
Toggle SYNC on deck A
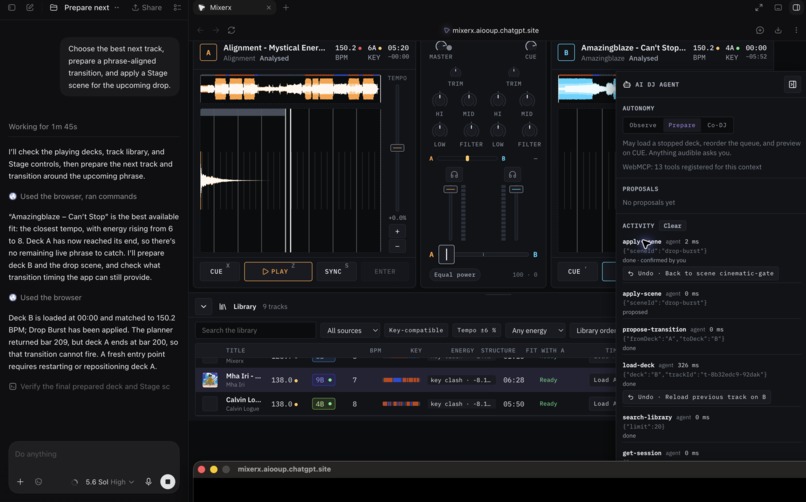(x=336, y=271)
